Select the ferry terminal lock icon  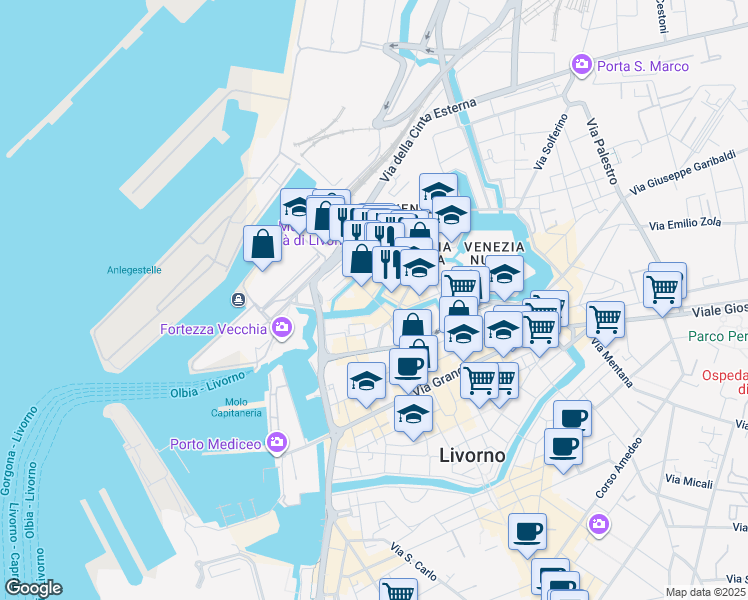pyautogui.click(x=239, y=300)
